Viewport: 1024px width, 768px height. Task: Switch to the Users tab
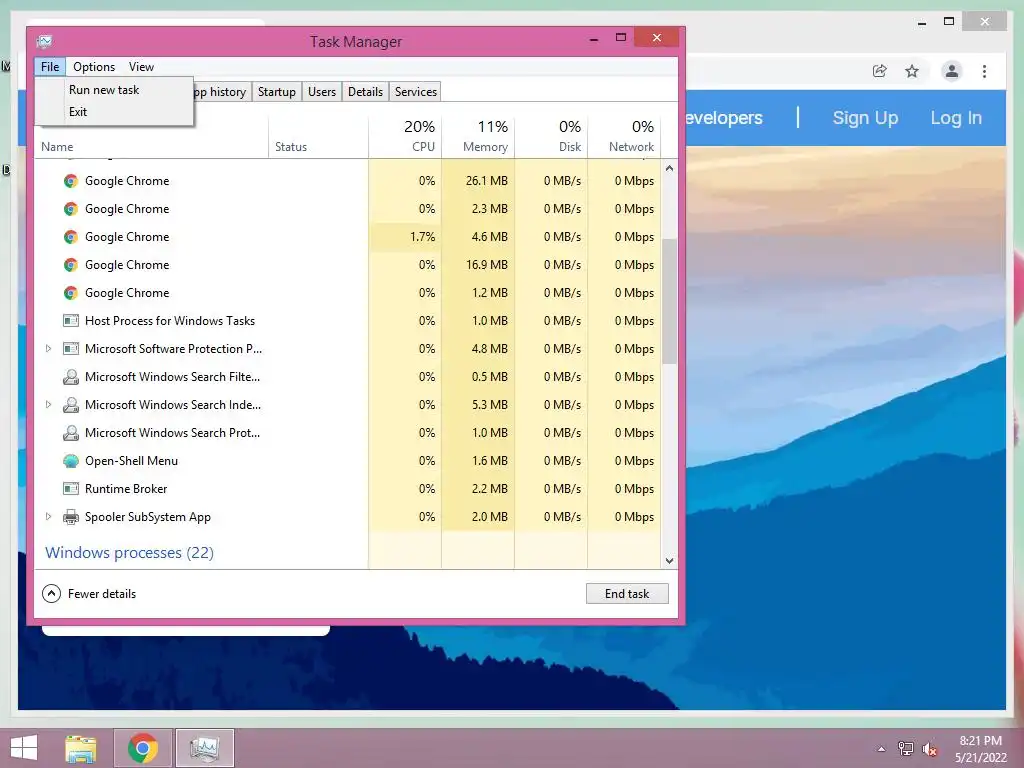pos(322,92)
